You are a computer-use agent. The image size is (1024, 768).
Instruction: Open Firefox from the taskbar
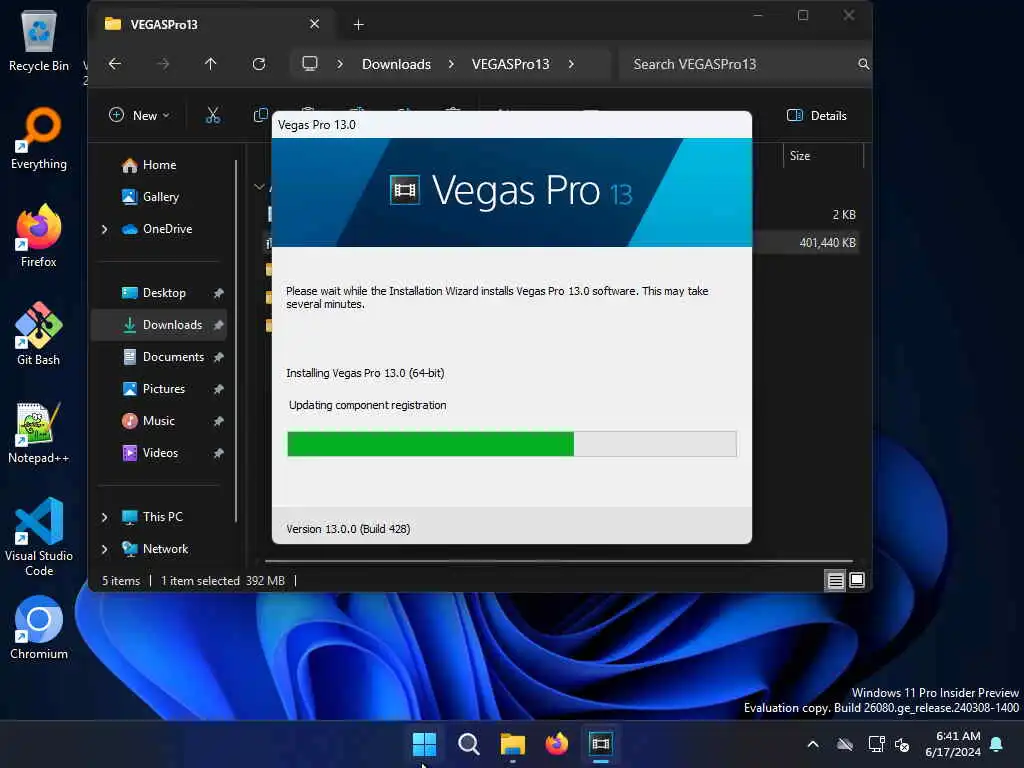[556, 744]
